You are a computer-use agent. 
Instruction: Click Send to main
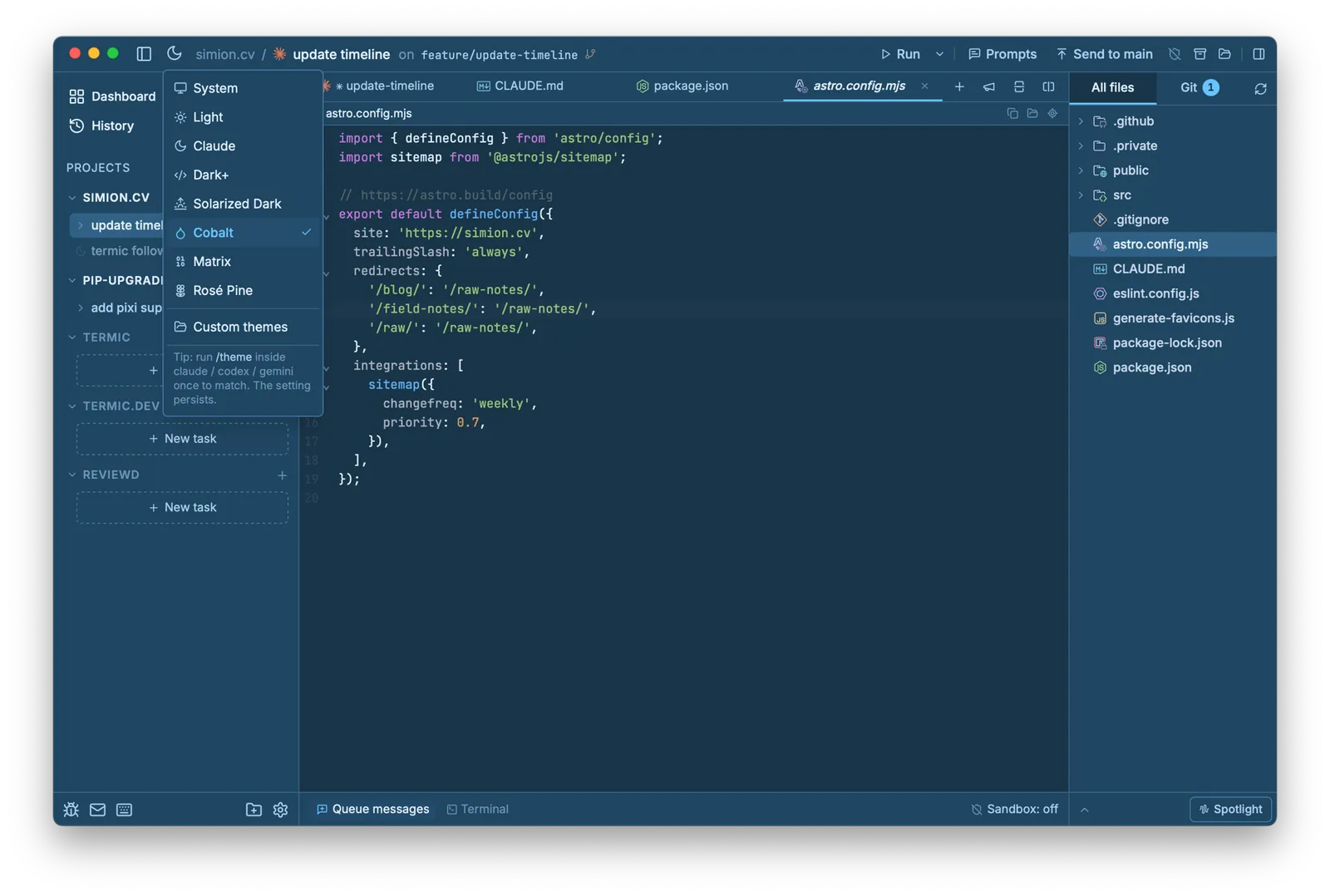[x=1104, y=54]
